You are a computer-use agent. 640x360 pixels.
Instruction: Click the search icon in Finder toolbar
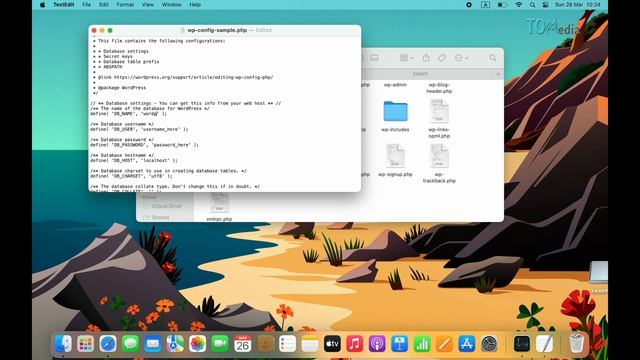(x=493, y=58)
